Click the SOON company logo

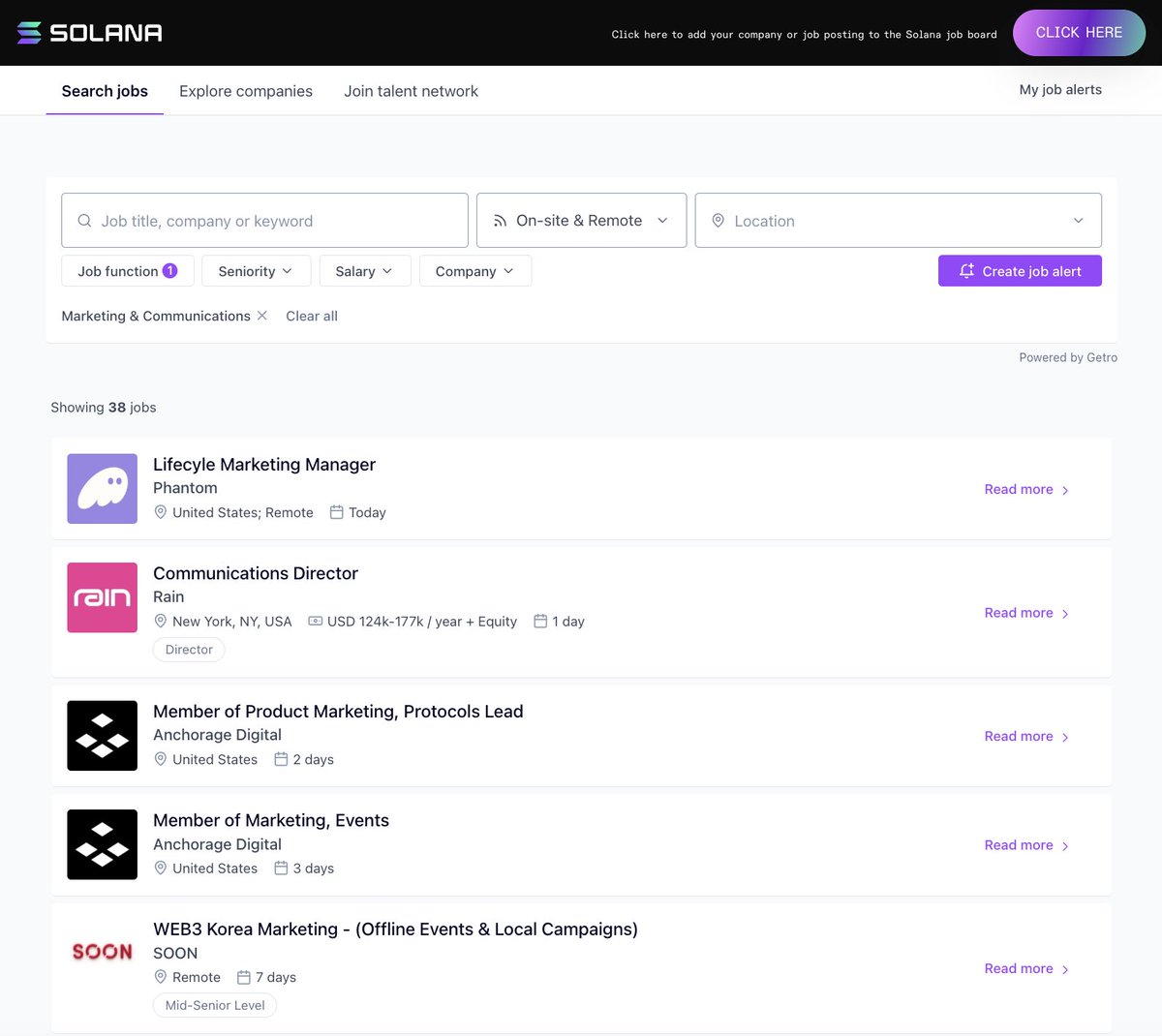[102, 952]
